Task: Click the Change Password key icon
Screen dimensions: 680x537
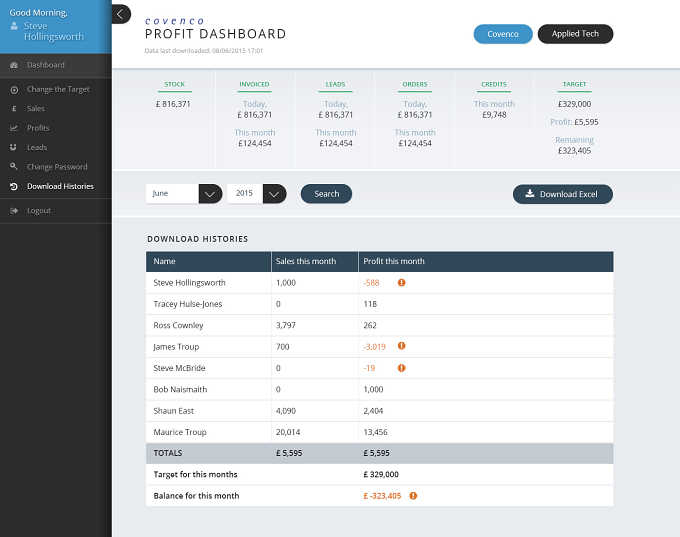Action: pos(14,167)
